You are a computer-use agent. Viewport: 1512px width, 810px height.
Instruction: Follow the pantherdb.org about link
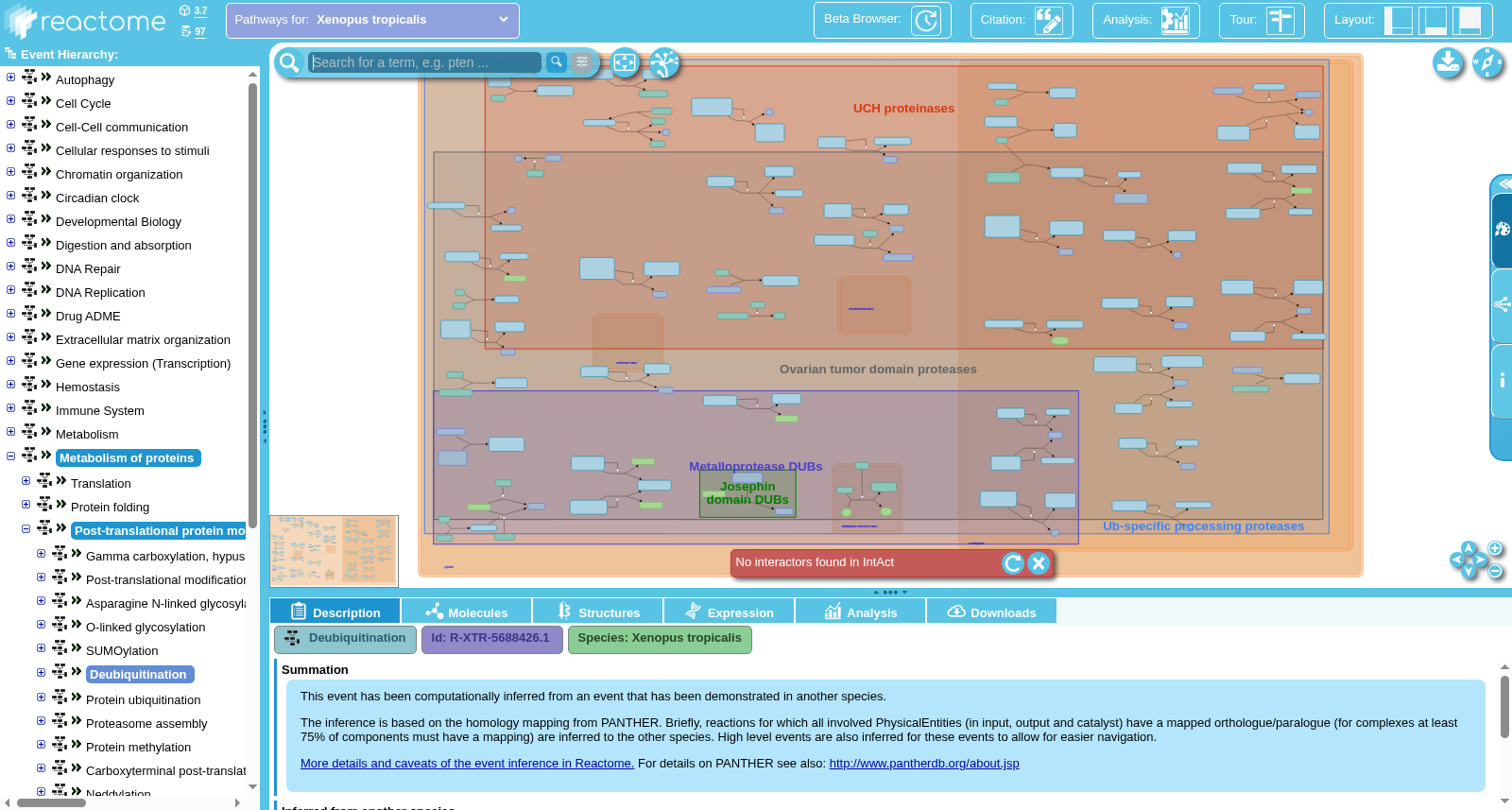[x=924, y=764]
